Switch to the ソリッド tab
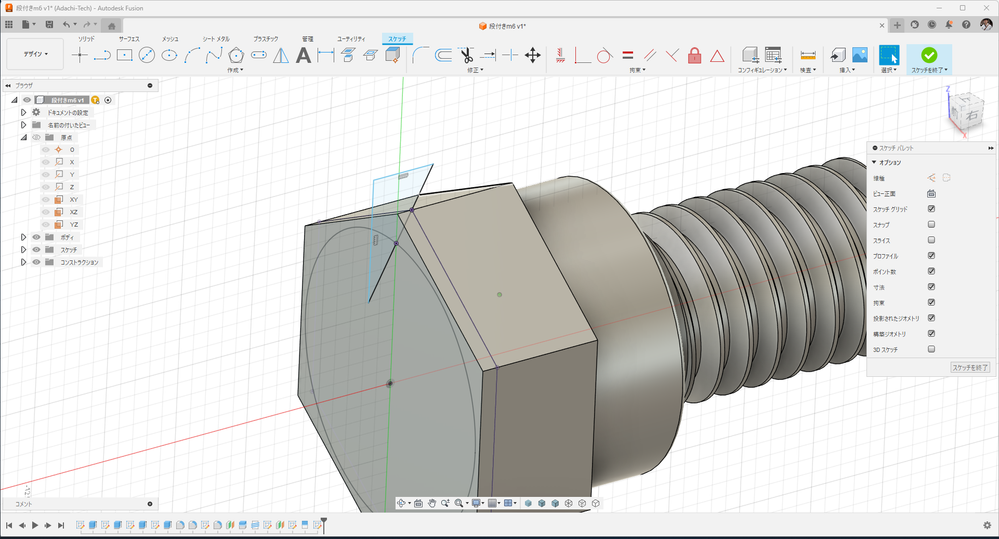Image resolution: width=999 pixels, height=539 pixels. [86, 39]
